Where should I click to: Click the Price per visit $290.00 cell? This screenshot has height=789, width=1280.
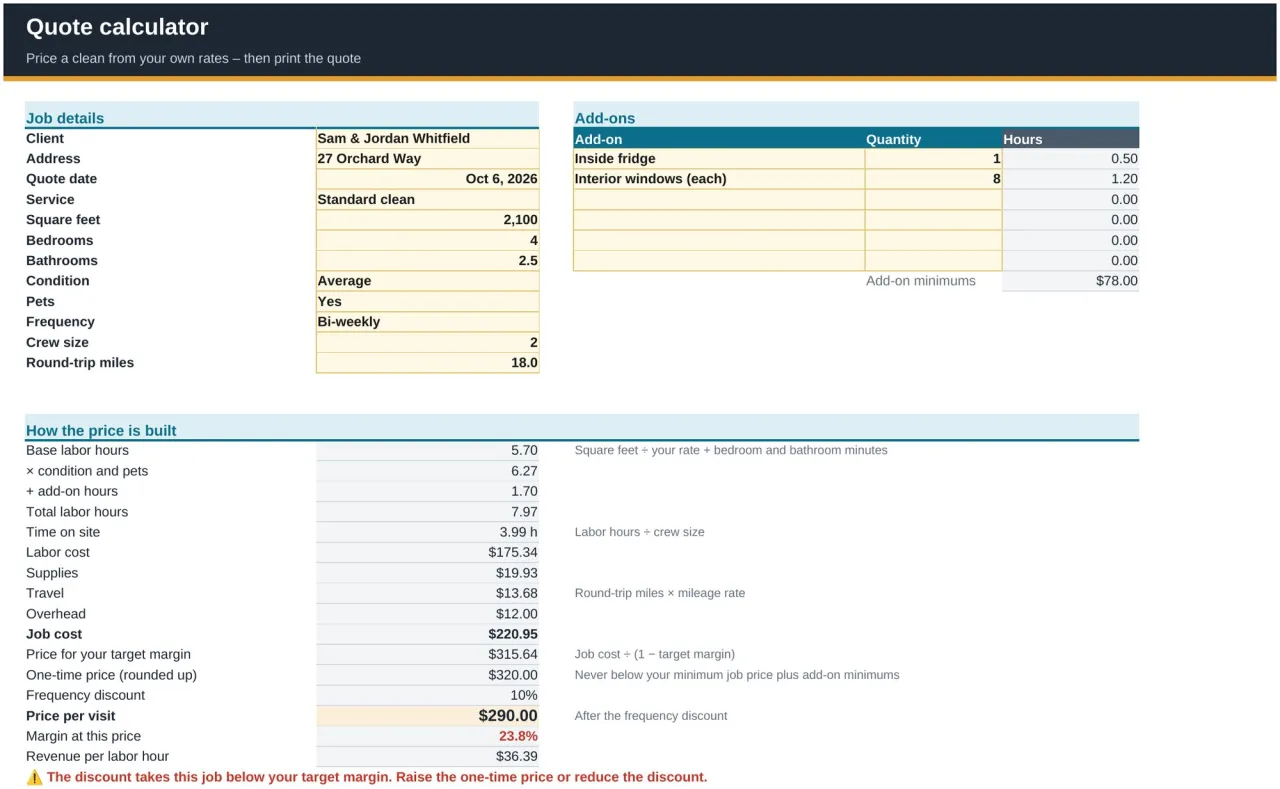click(427, 716)
